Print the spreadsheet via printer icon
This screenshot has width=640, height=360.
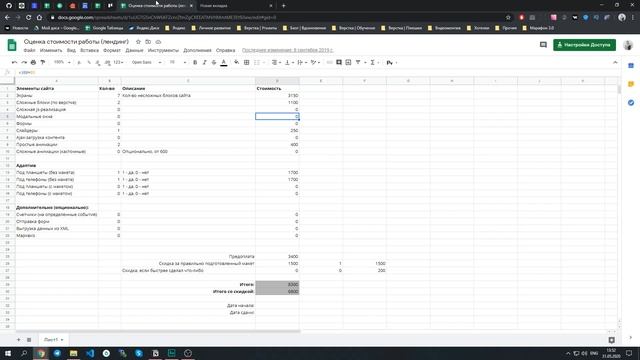33,62
